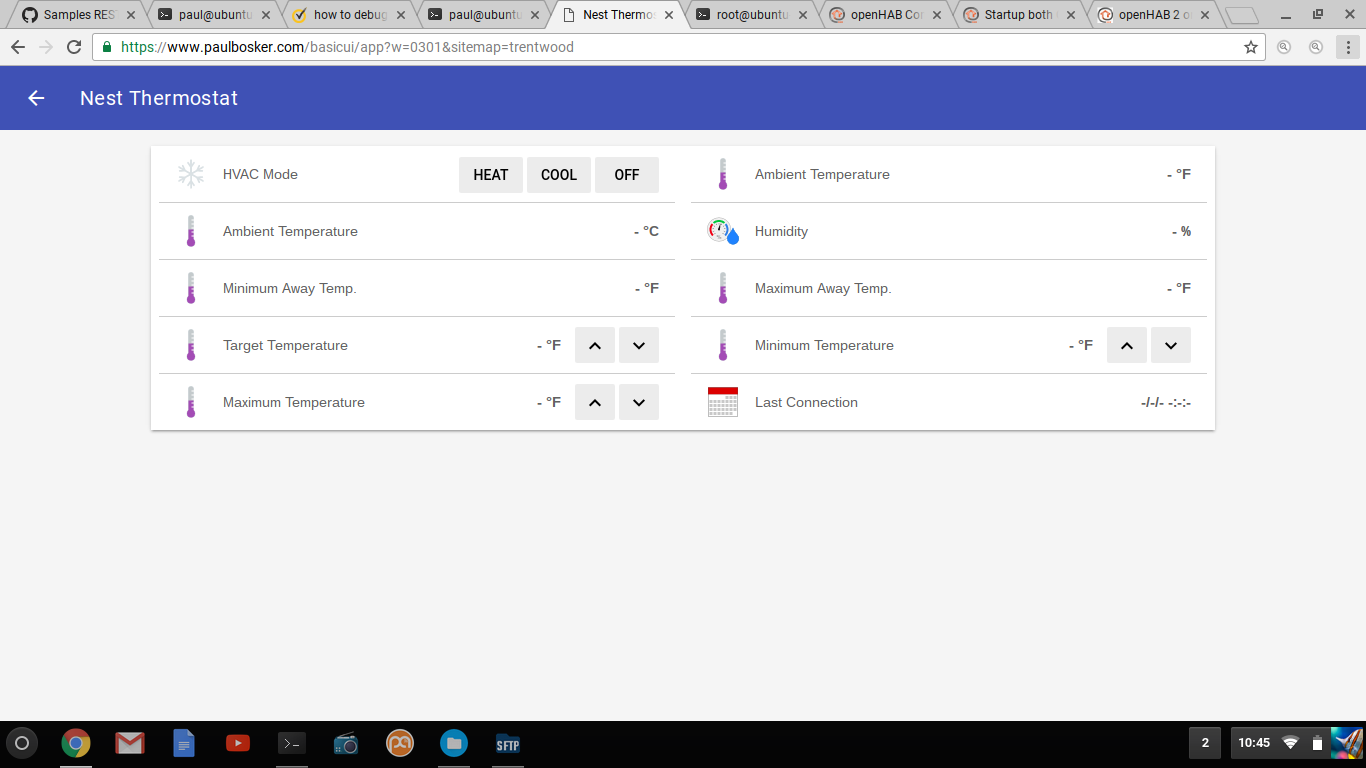1366x768 pixels.
Task: Click the Humidity gauge icon
Action: tap(722, 232)
